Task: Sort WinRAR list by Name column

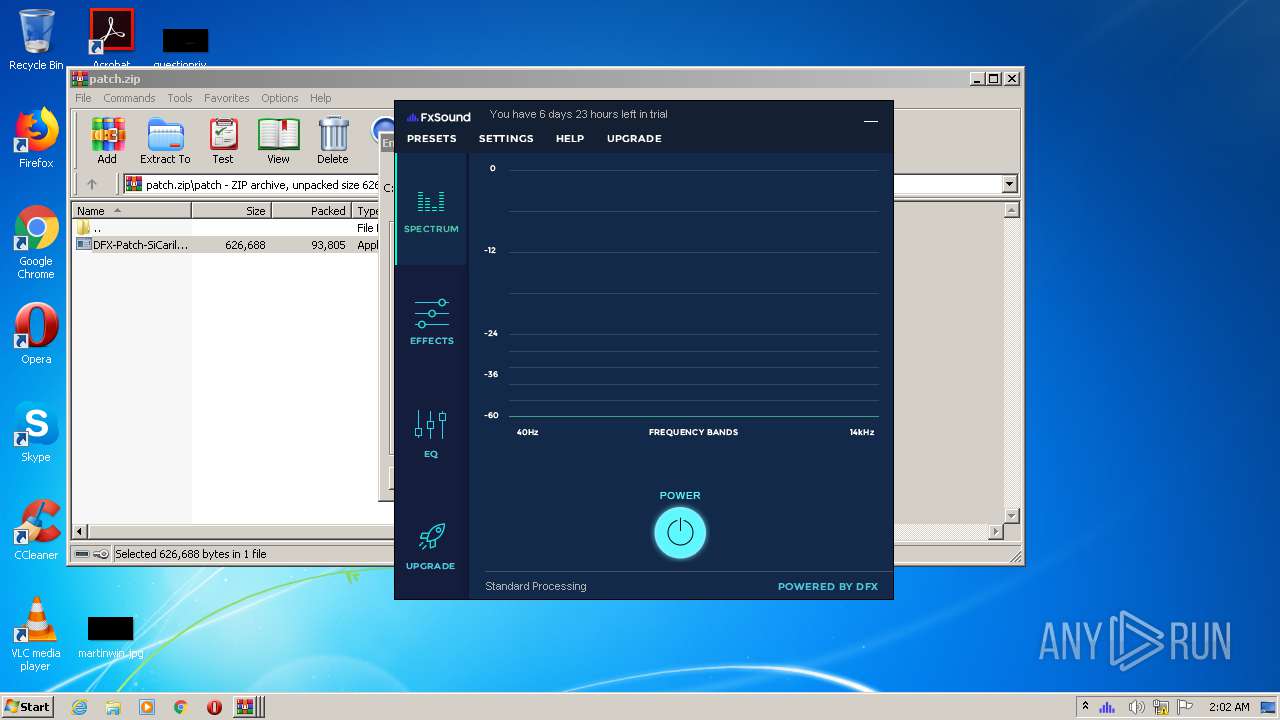Action: click(131, 211)
